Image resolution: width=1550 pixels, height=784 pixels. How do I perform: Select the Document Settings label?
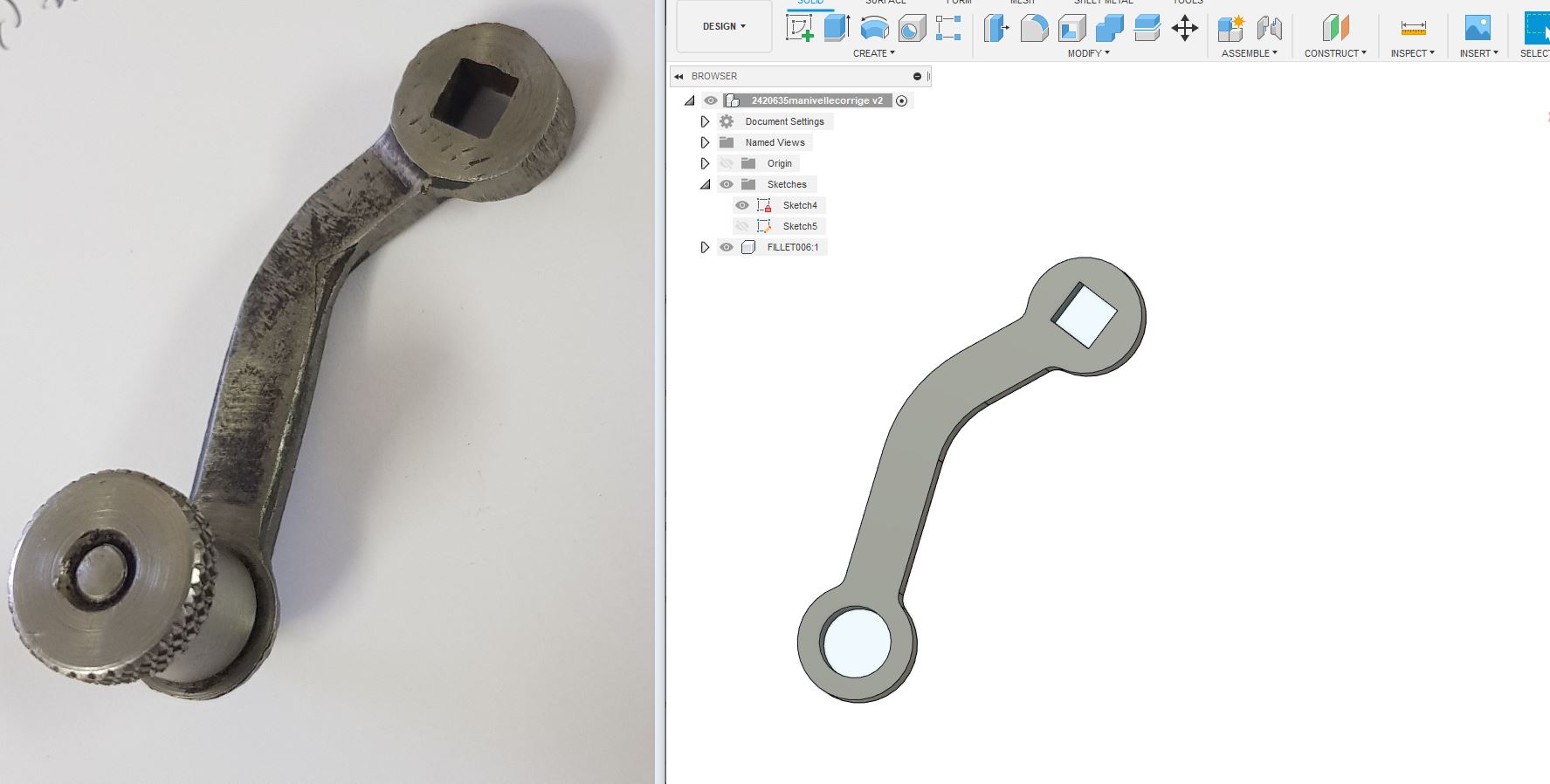click(784, 121)
